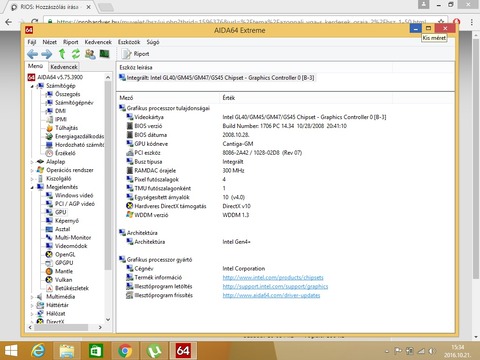Collapse the Megjelenítés tree node
This screenshot has width=480, height=360.
32,187
